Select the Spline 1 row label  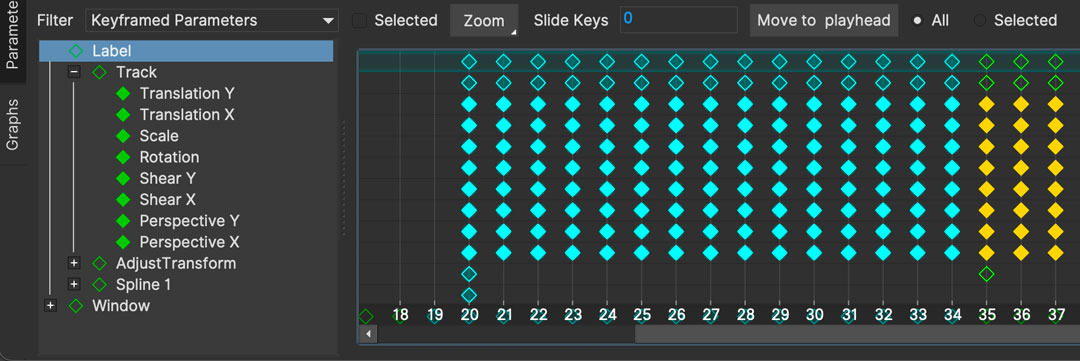(x=144, y=285)
